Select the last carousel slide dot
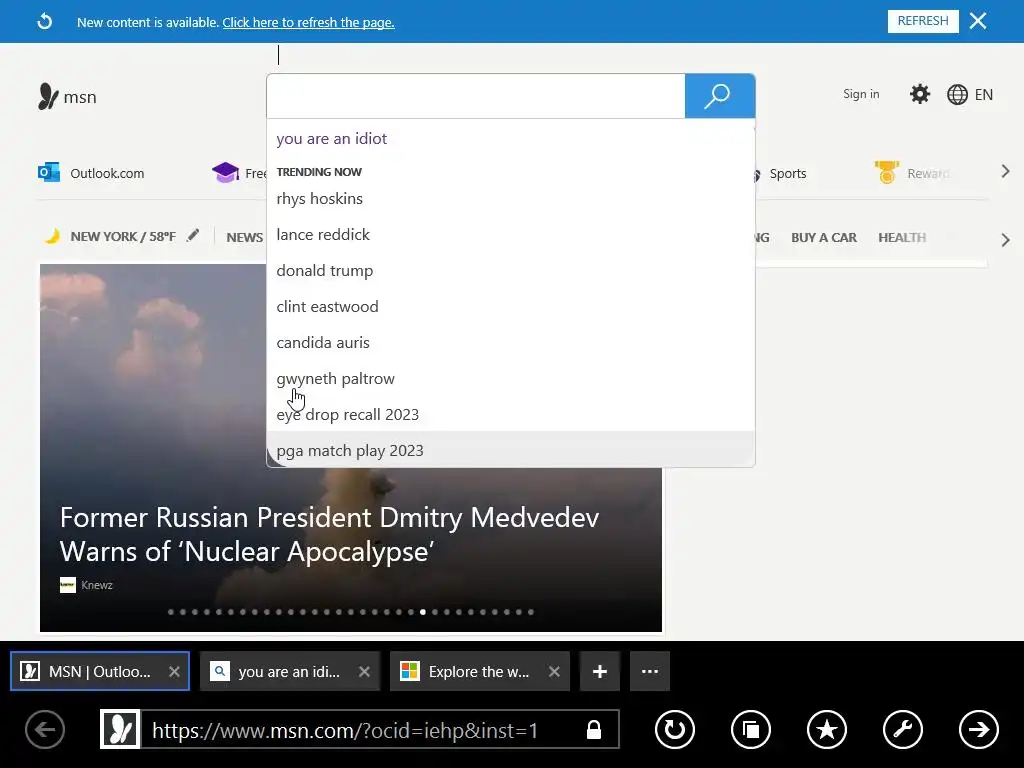Viewport: 1024px width, 768px height. click(531, 612)
